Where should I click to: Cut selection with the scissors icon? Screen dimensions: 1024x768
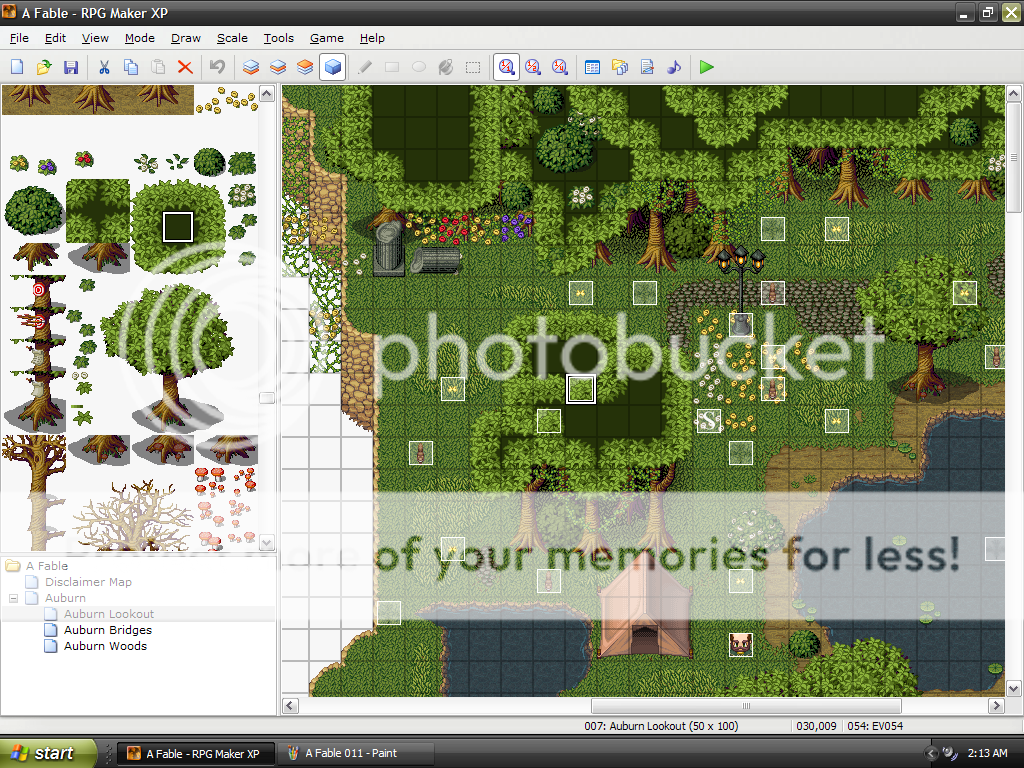click(103, 67)
